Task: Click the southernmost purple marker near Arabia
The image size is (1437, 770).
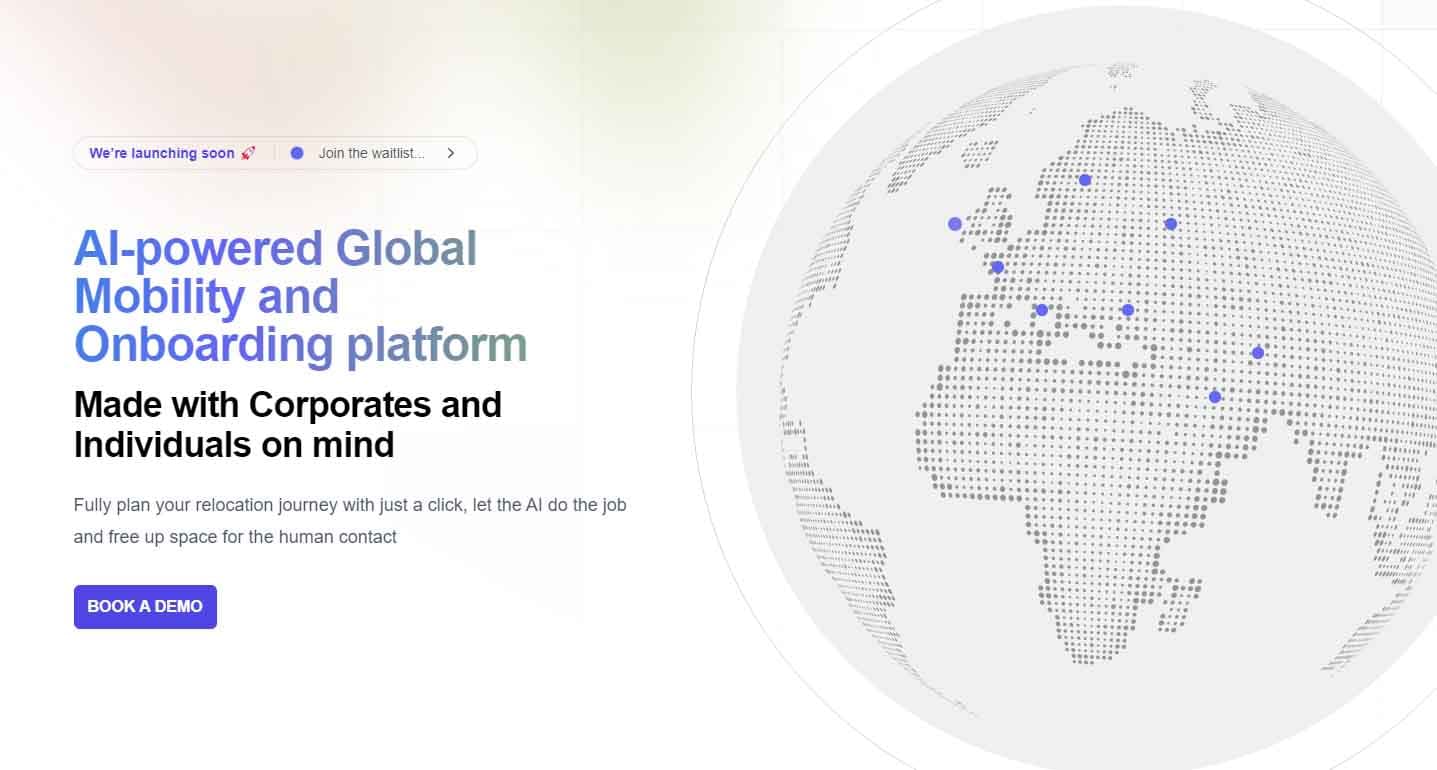Action: (1215, 397)
